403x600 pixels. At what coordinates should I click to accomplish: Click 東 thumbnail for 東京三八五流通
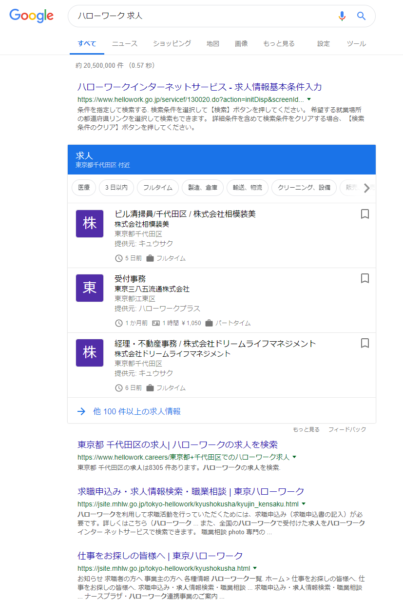[x=90, y=288]
